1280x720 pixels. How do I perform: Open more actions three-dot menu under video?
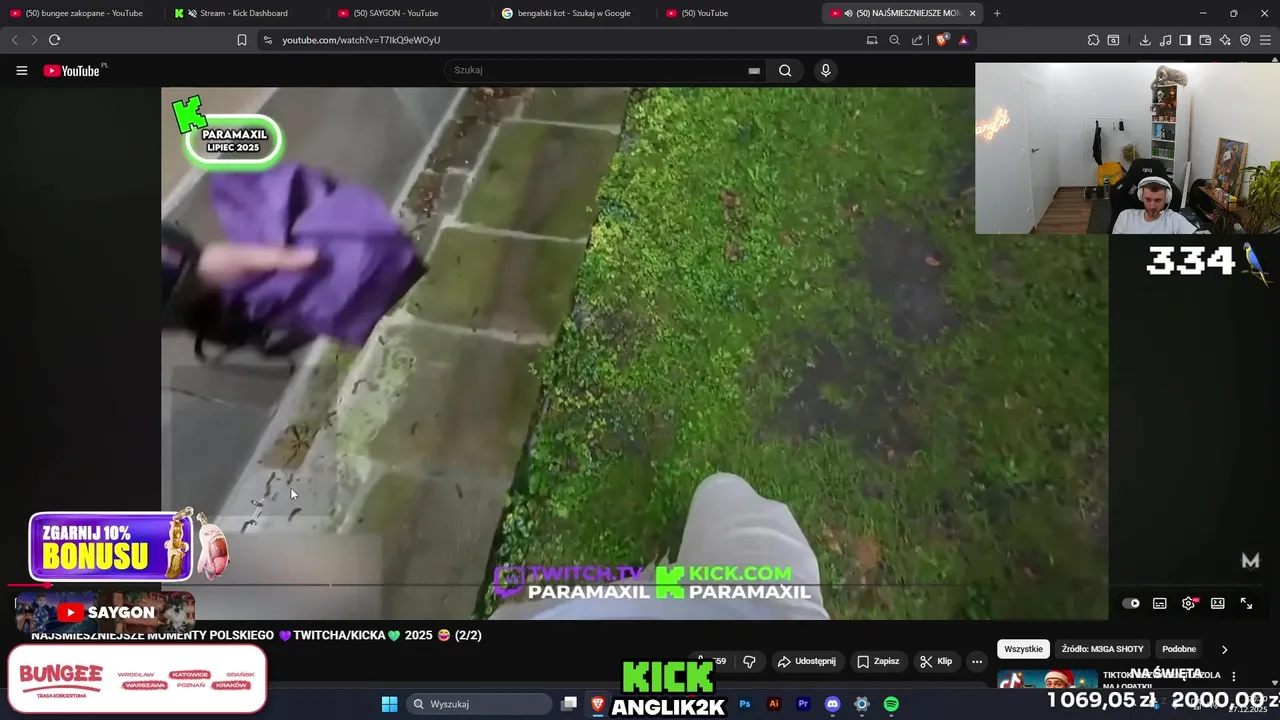tap(977, 661)
